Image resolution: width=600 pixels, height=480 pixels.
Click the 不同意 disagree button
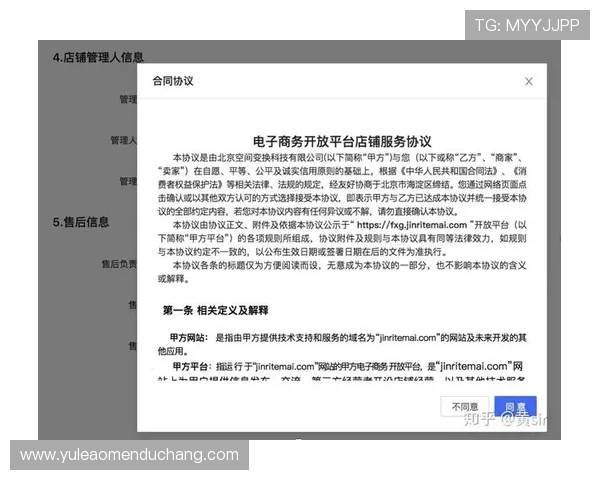465,407
